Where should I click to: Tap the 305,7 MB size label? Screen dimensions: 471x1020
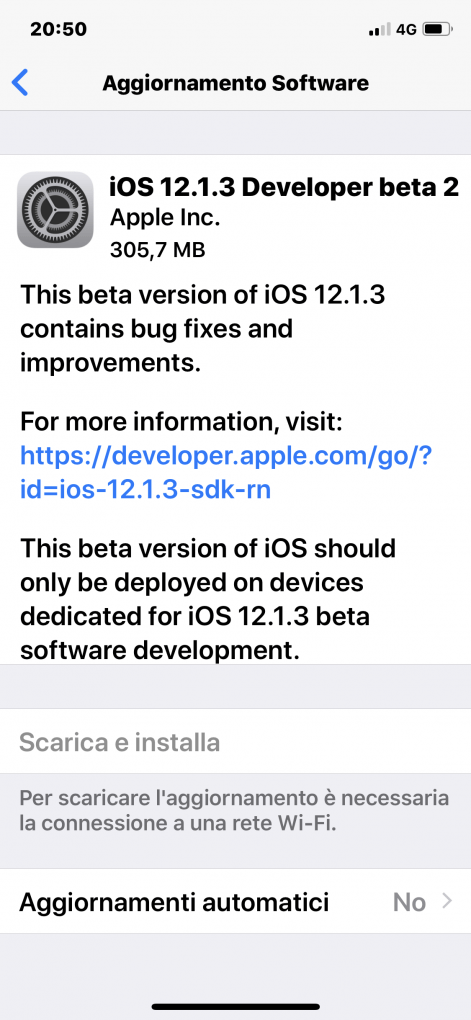pos(157,249)
